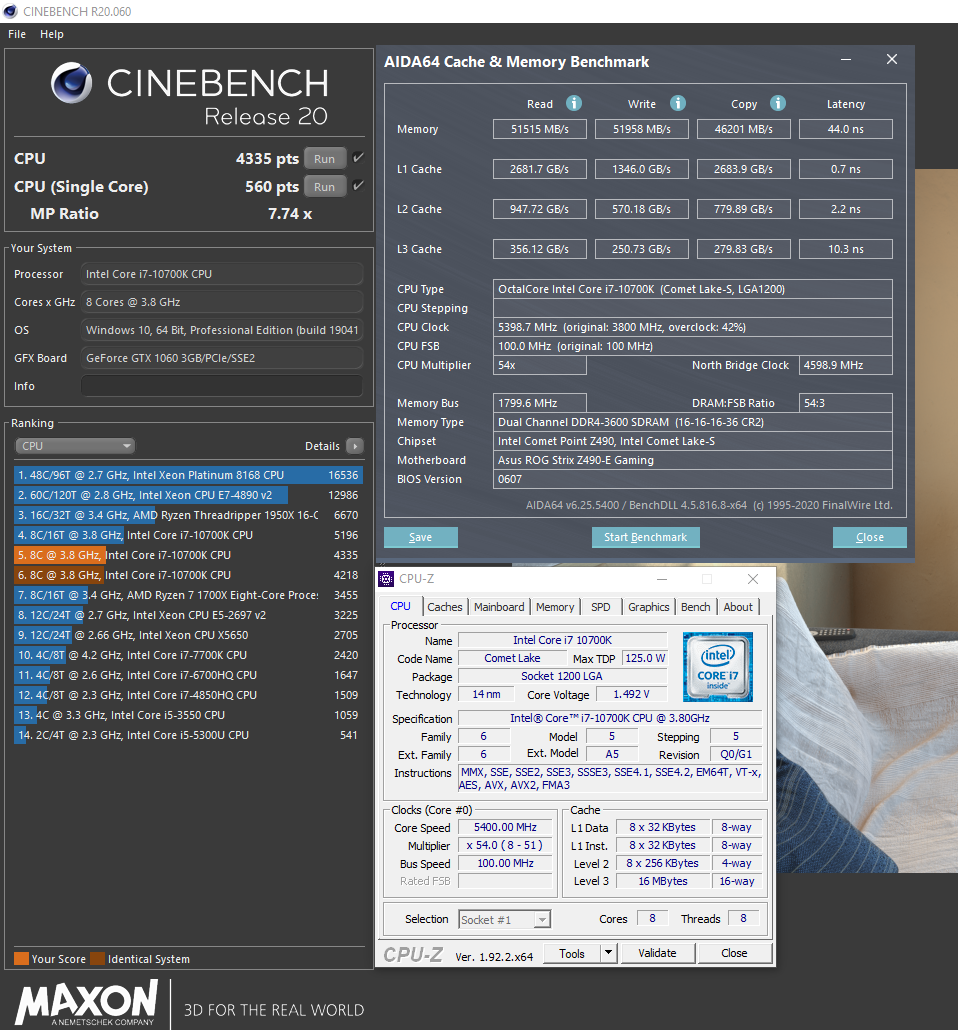Select the Ryzen 7 1700X ranking row
958x1030 pixels.
click(x=188, y=595)
